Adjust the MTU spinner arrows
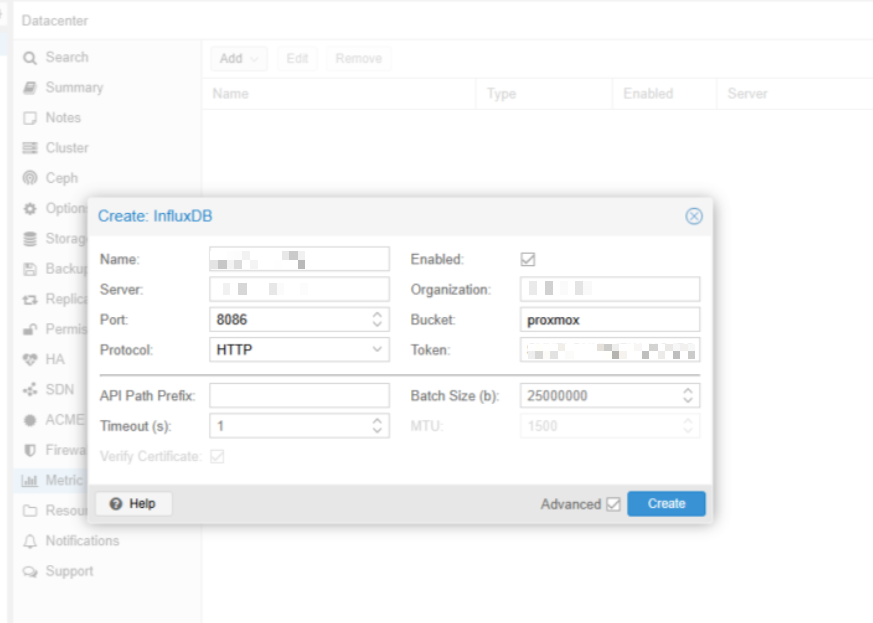 pos(688,426)
